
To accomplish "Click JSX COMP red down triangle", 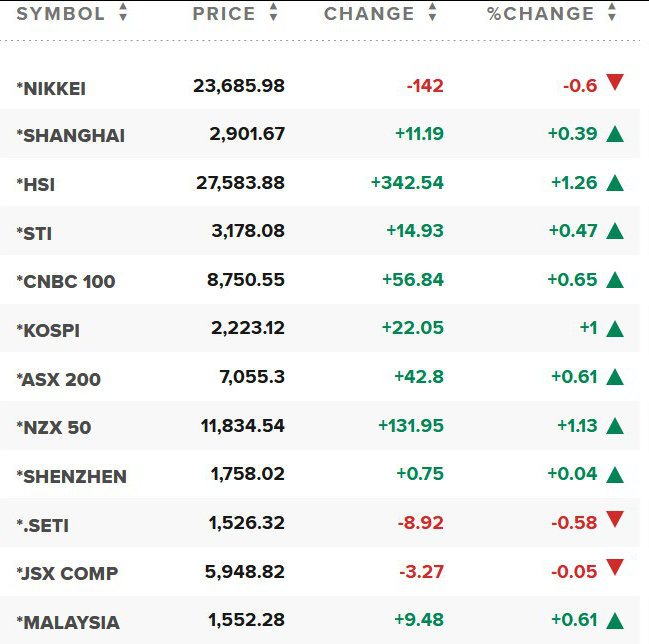I will coord(615,567).
